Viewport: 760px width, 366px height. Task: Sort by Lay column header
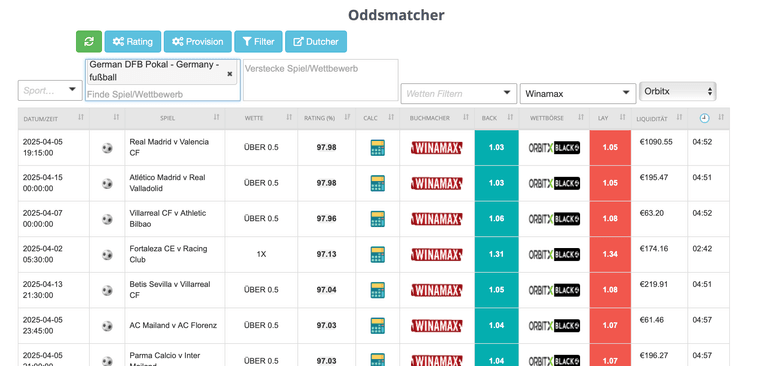(610, 118)
